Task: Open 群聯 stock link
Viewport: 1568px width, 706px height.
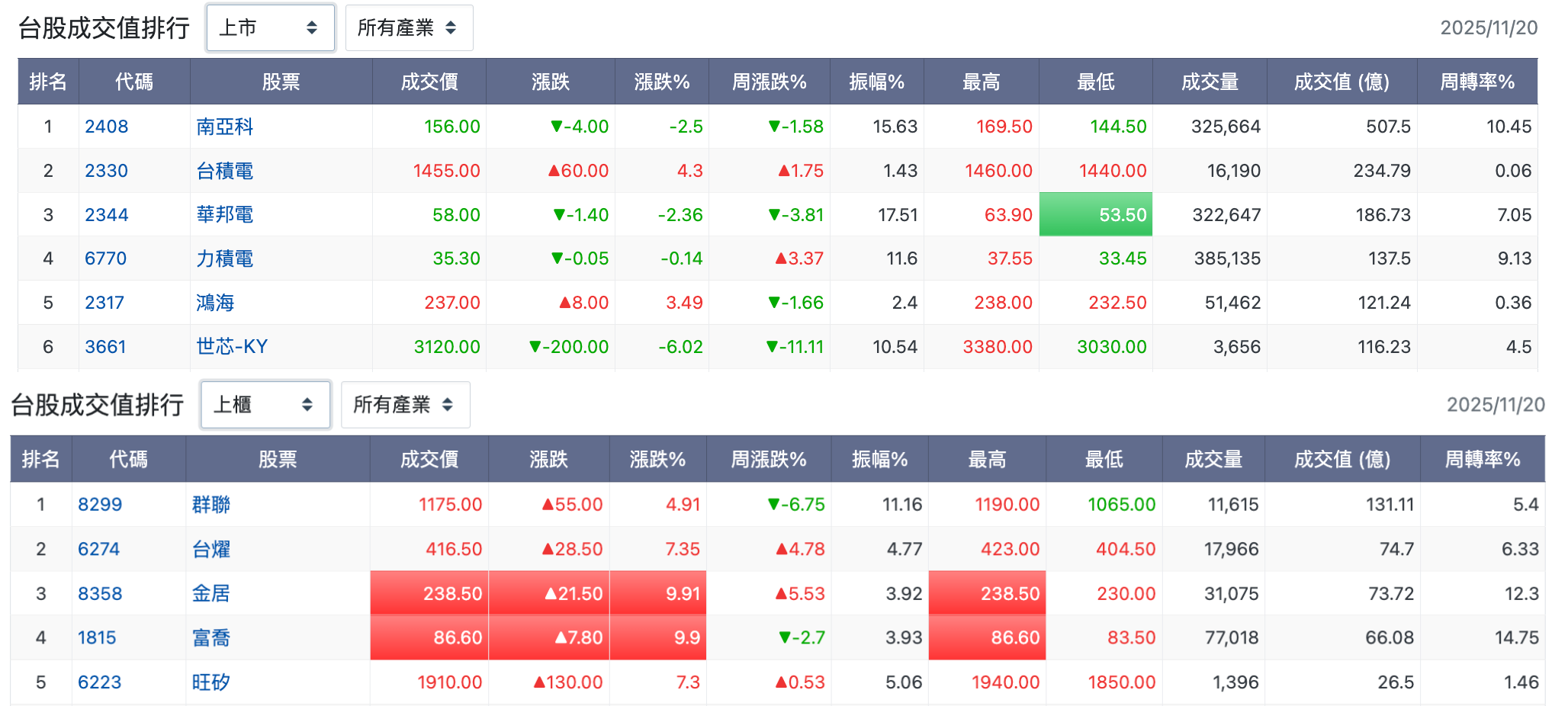Action: click(210, 505)
